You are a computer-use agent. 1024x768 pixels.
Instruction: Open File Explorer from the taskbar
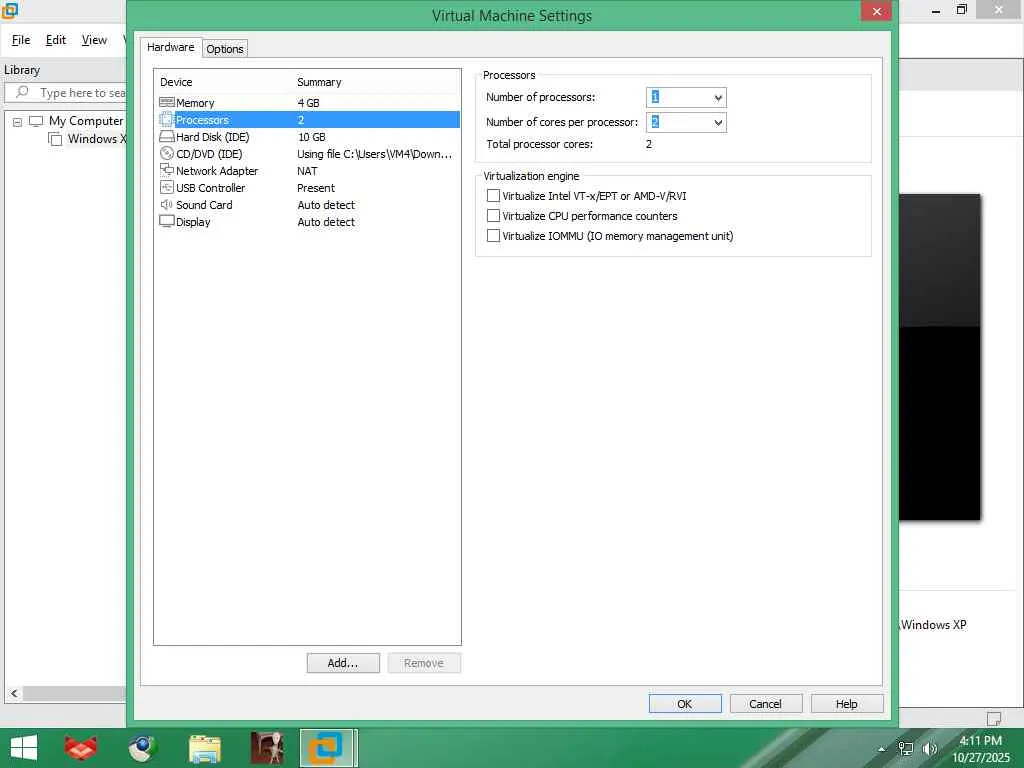tap(204, 748)
